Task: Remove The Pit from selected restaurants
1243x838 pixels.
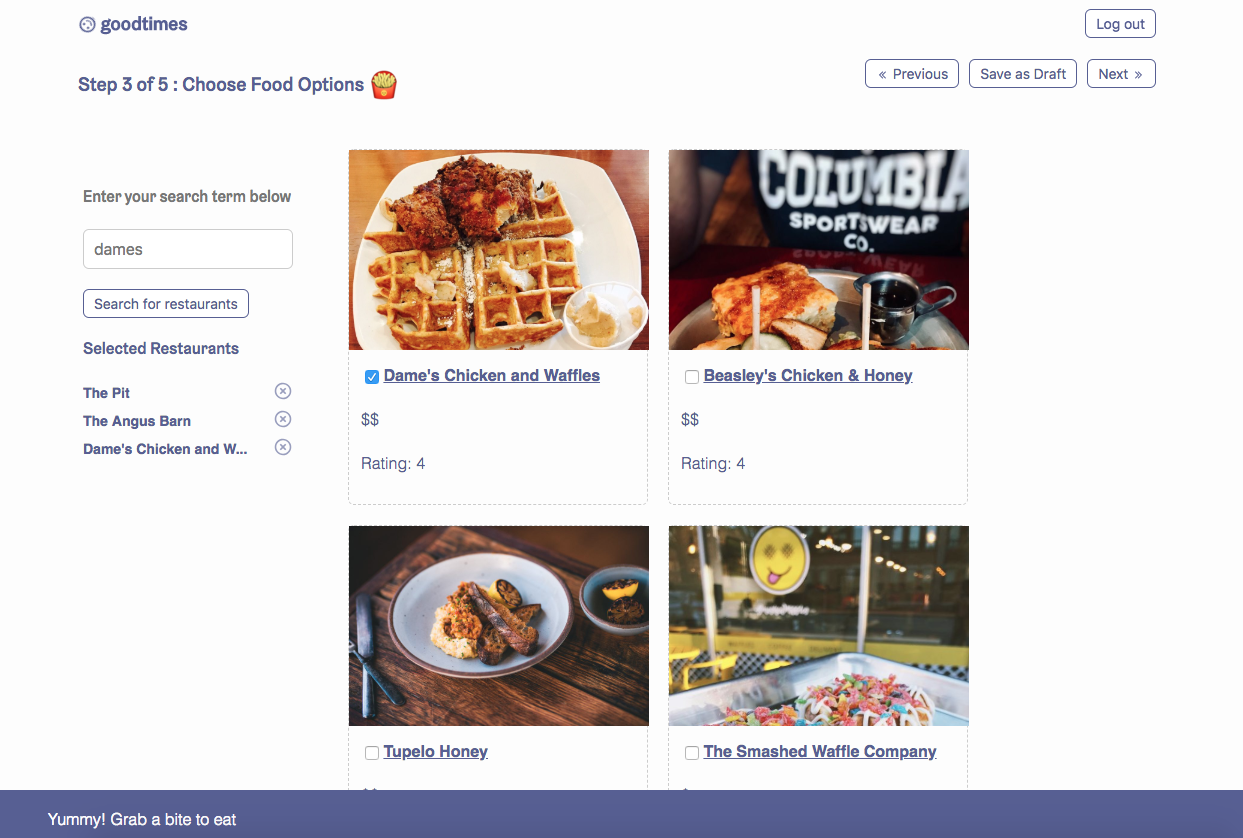Action: click(x=283, y=391)
